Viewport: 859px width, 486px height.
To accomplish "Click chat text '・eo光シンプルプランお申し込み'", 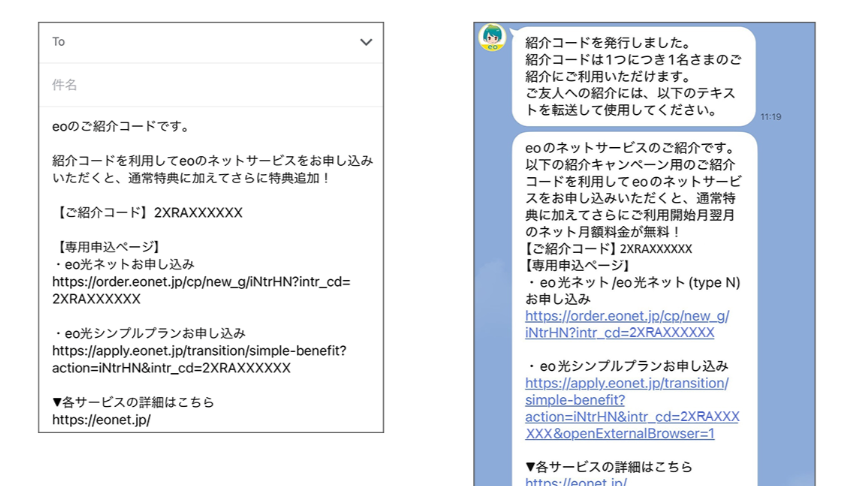I will coord(627,366).
